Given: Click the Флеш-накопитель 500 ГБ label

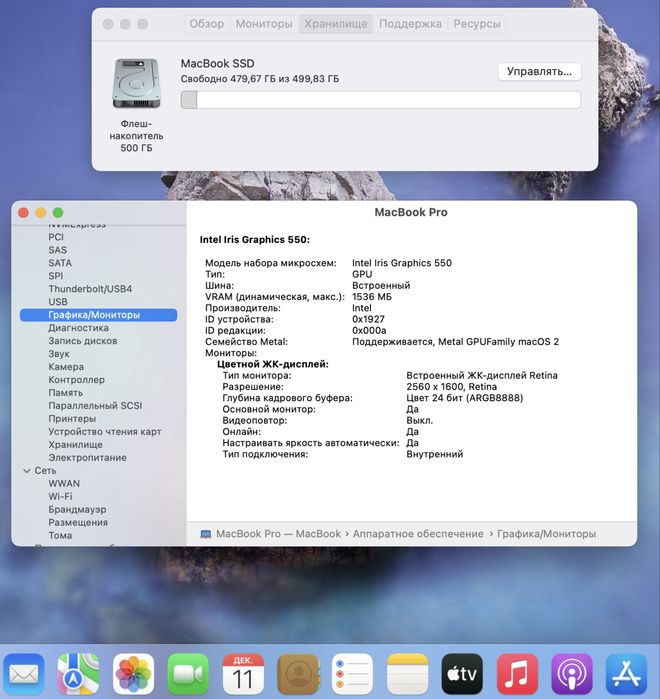Looking at the screenshot, I should (x=136, y=136).
